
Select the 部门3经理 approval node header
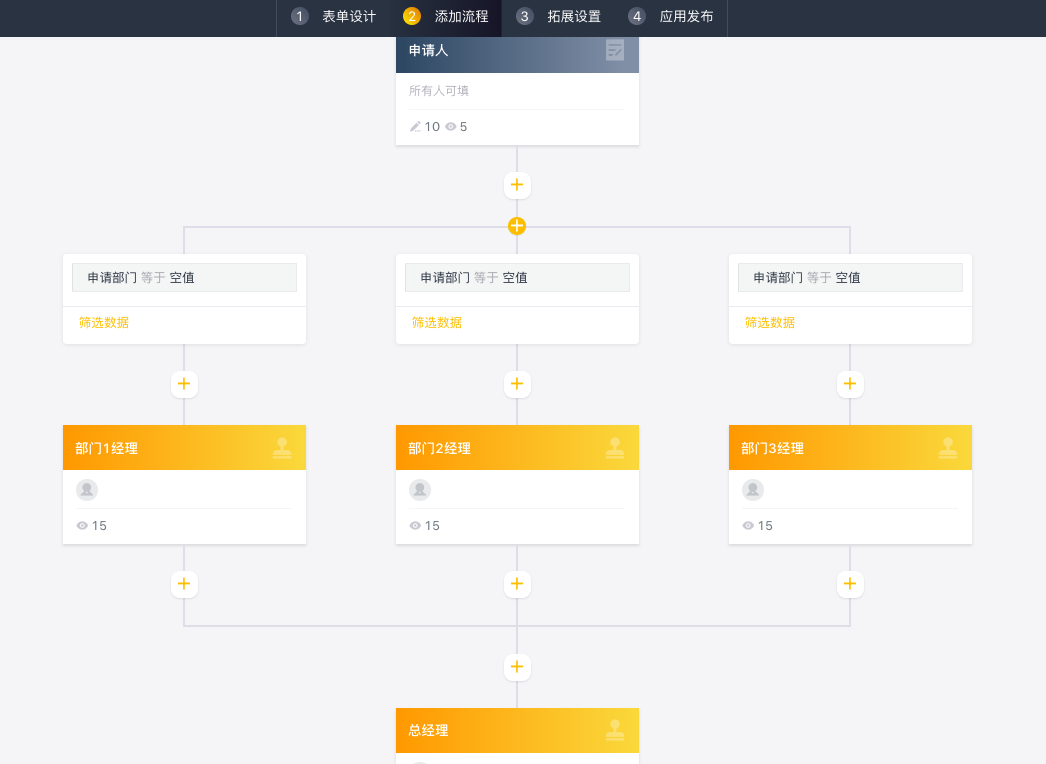[850, 448]
